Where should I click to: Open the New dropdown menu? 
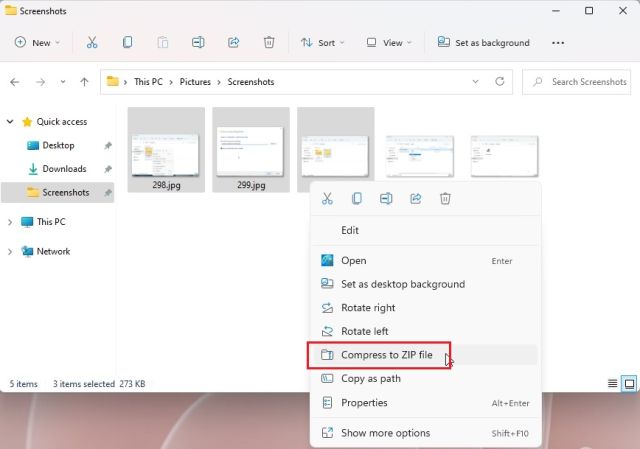tap(38, 43)
